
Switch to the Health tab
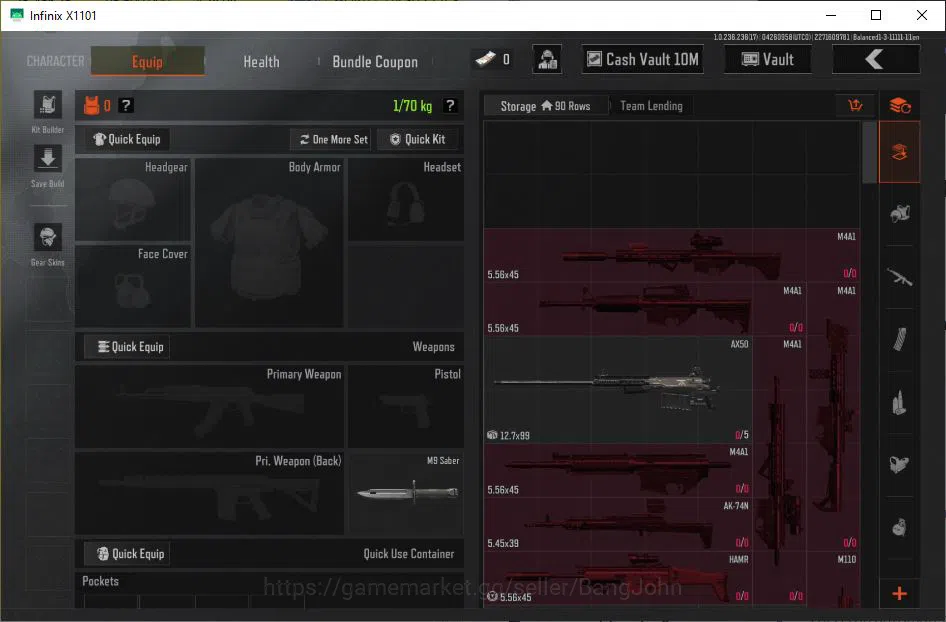pos(261,62)
